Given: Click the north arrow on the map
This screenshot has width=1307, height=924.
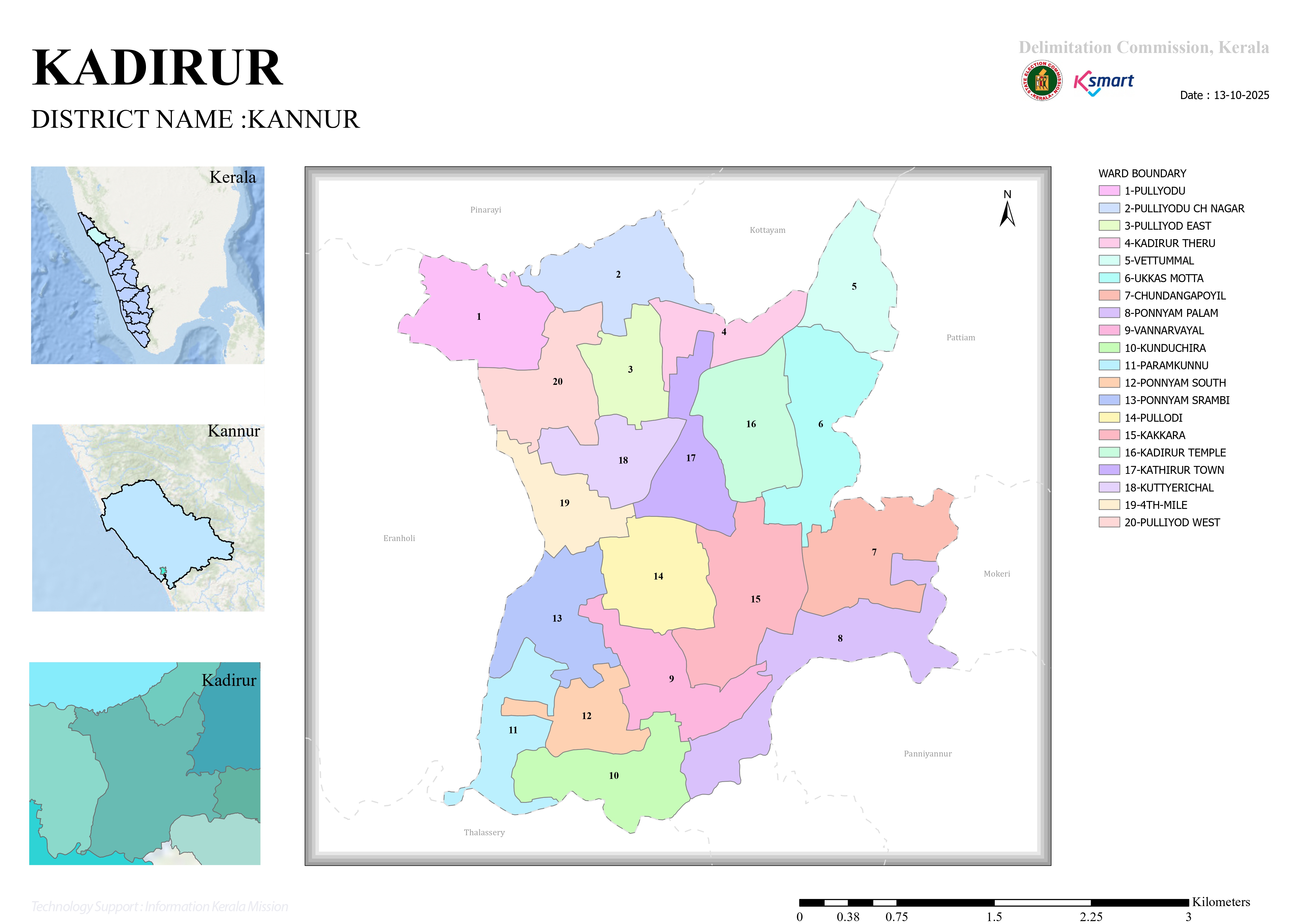Looking at the screenshot, I should coord(1007,208).
